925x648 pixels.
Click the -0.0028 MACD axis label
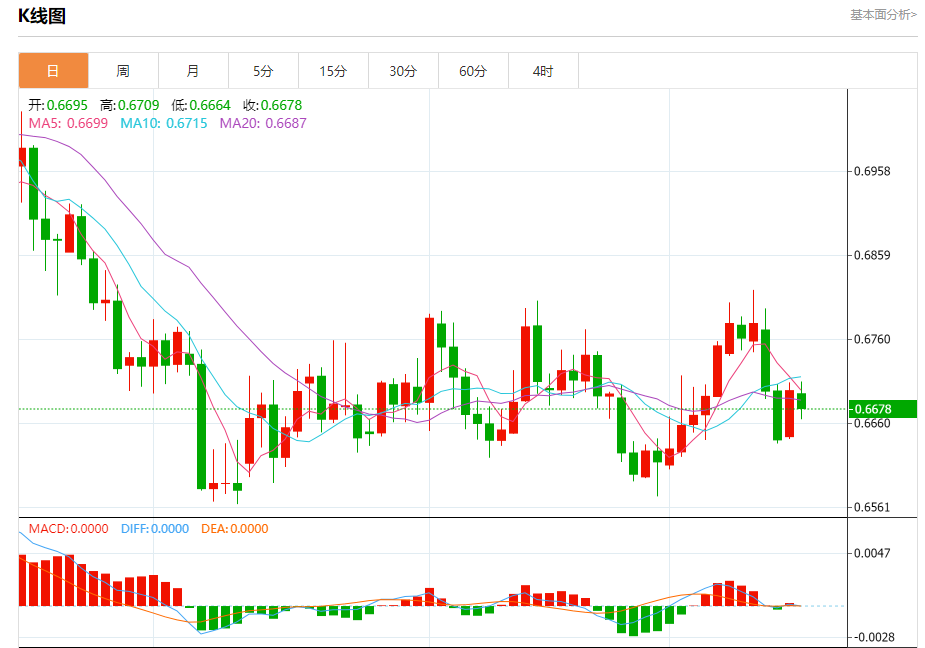pyautogui.click(x=874, y=637)
